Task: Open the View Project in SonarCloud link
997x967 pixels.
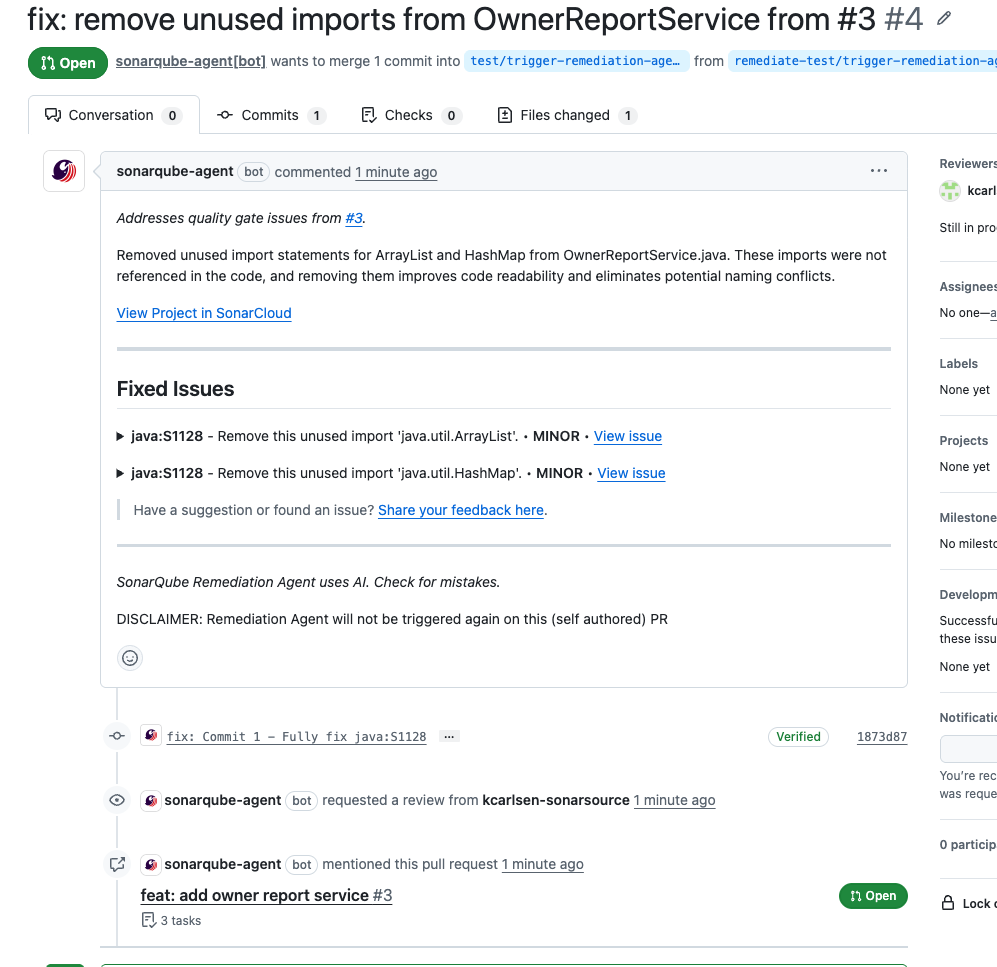Action: tap(204, 313)
